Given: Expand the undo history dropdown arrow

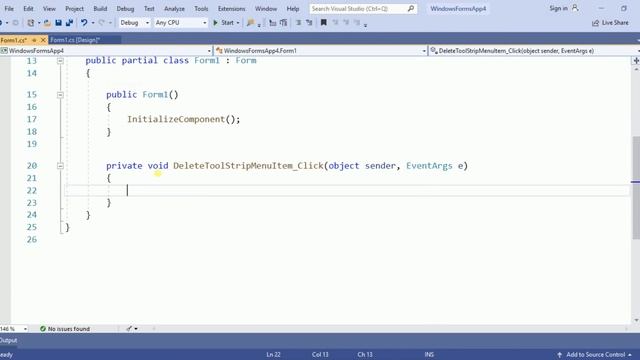Looking at the screenshot, I should point(93,23).
